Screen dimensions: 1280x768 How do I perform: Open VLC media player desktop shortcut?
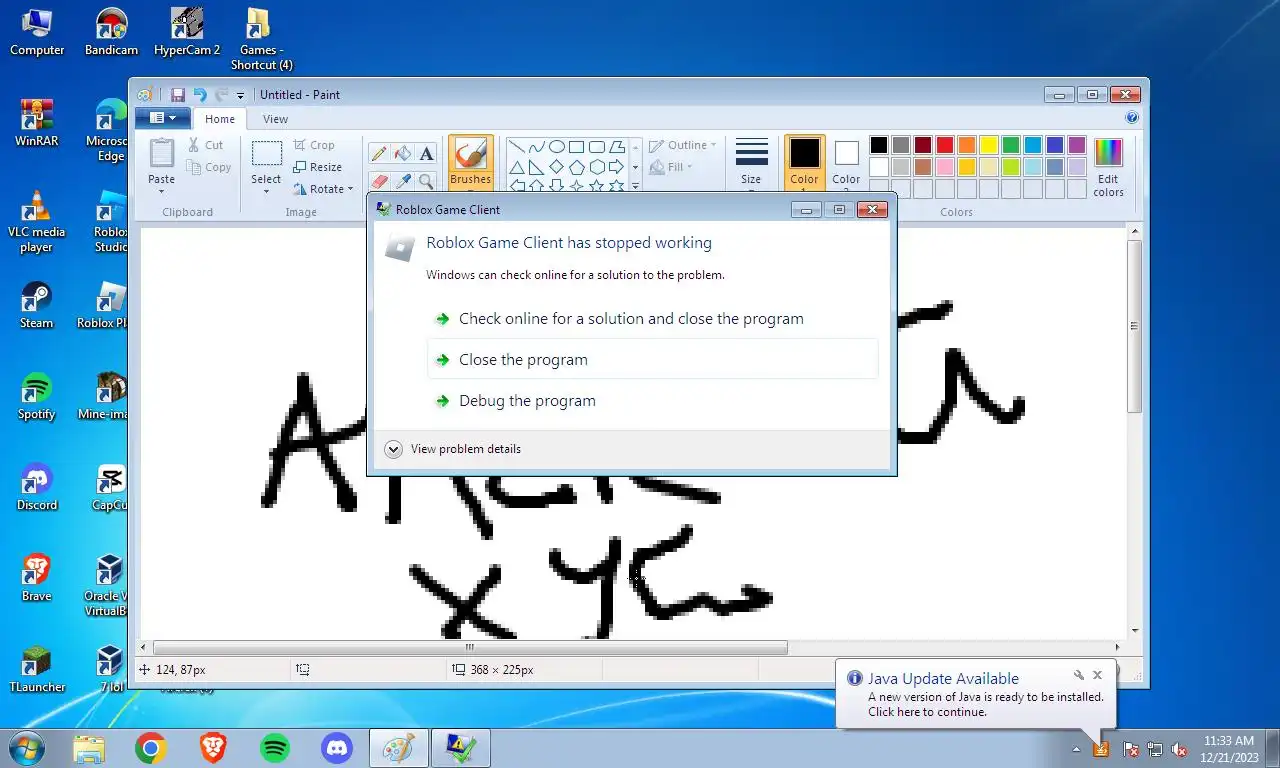click(x=36, y=221)
